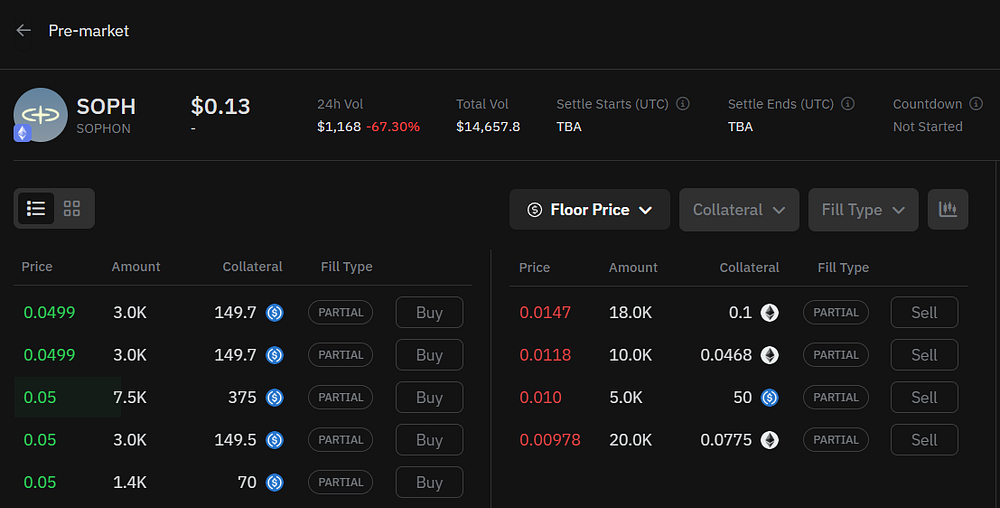Switch to grid view layout
Viewport: 1000px width, 508px height.
pyautogui.click(x=72, y=208)
